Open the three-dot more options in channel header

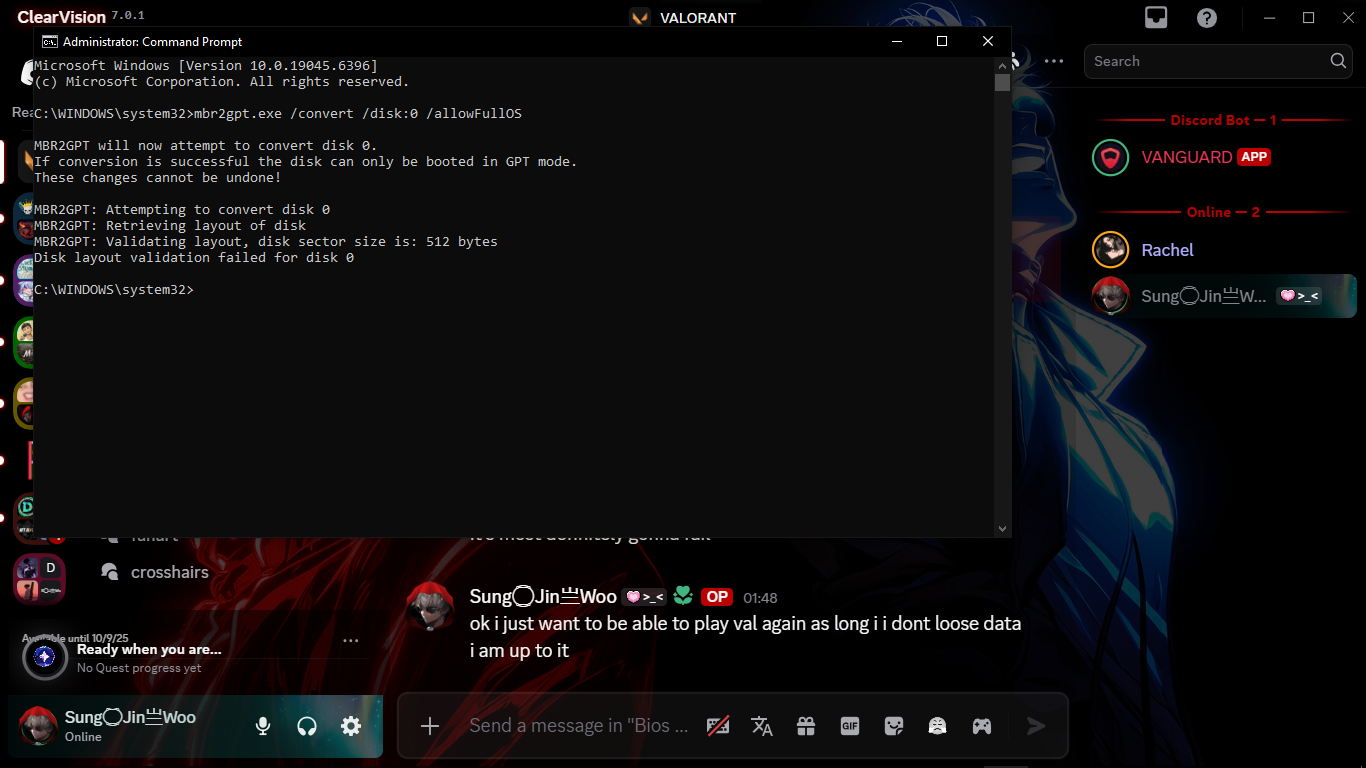(1054, 61)
